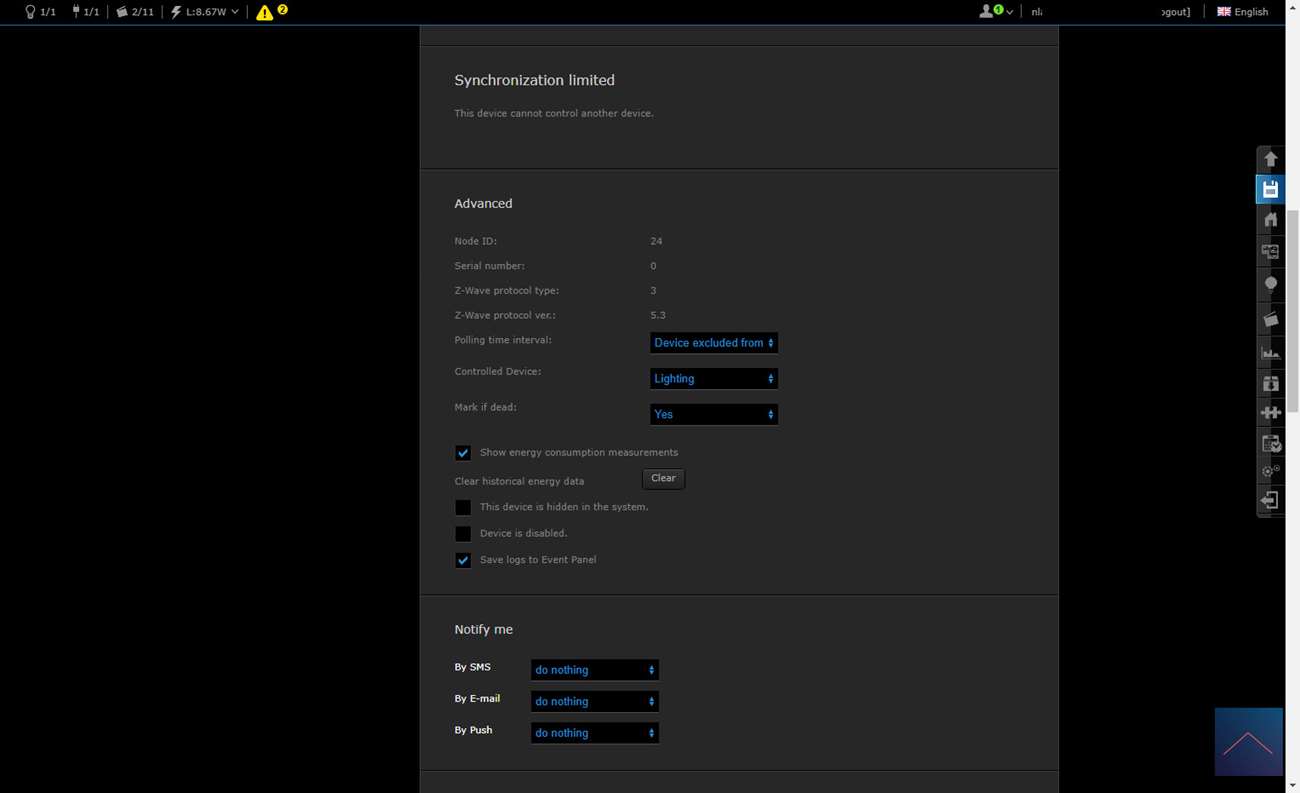1300x793 pixels.
Task: Open the plugins puzzle piece icon
Action: [1270, 412]
